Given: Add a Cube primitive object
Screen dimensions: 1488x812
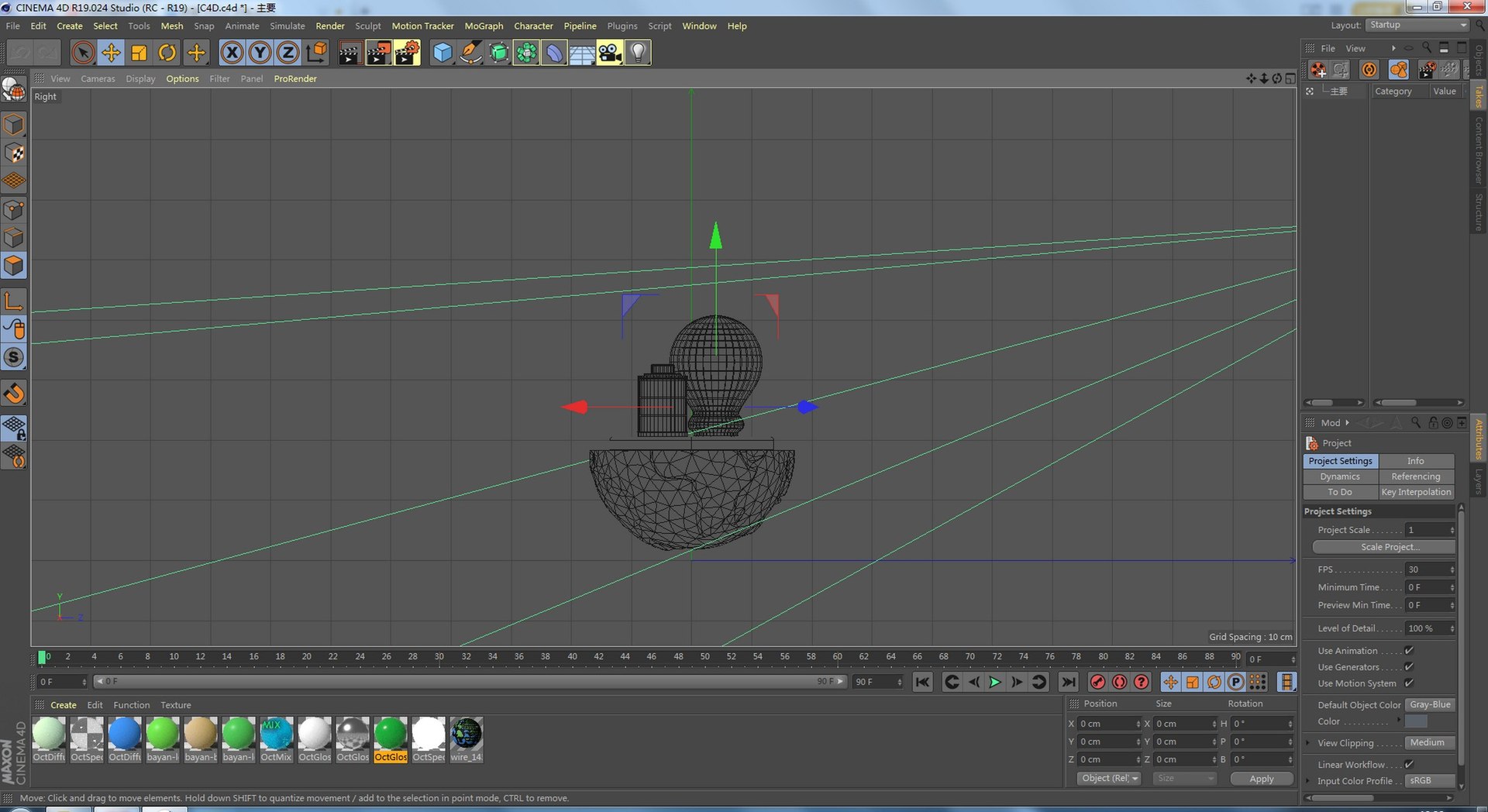Looking at the screenshot, I should tap(442, 53).
